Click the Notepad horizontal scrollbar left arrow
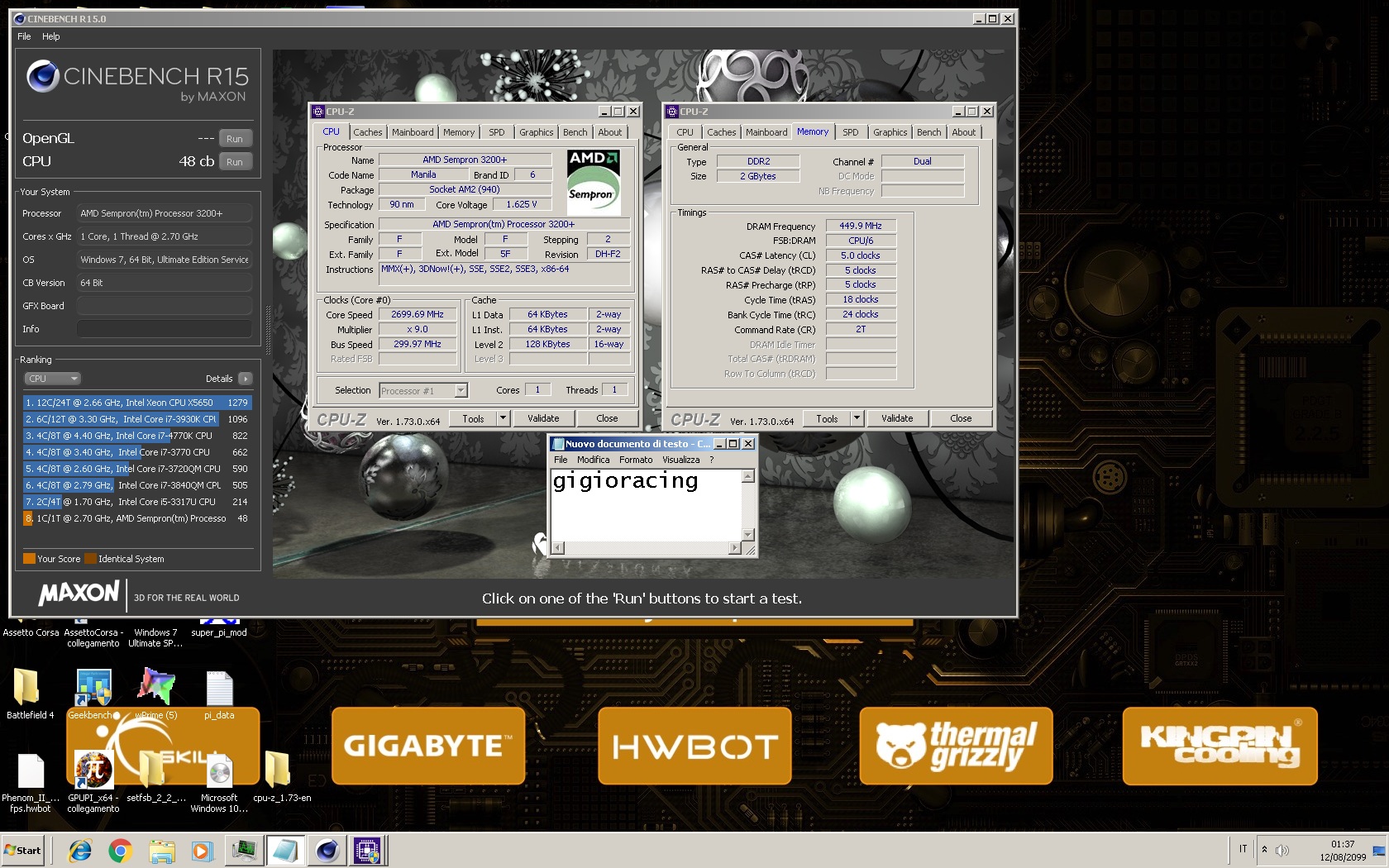The height and width of the screenshot is (868, 1389). (558, 548)
